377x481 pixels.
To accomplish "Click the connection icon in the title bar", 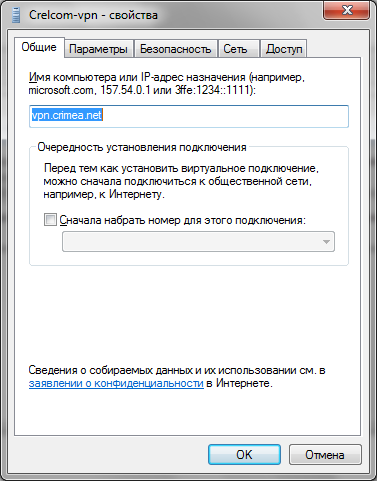I will click(15, 15).
